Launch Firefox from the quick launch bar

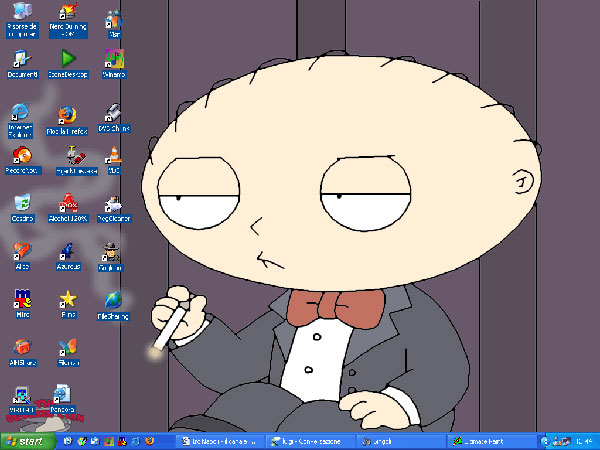coord(150,441)
